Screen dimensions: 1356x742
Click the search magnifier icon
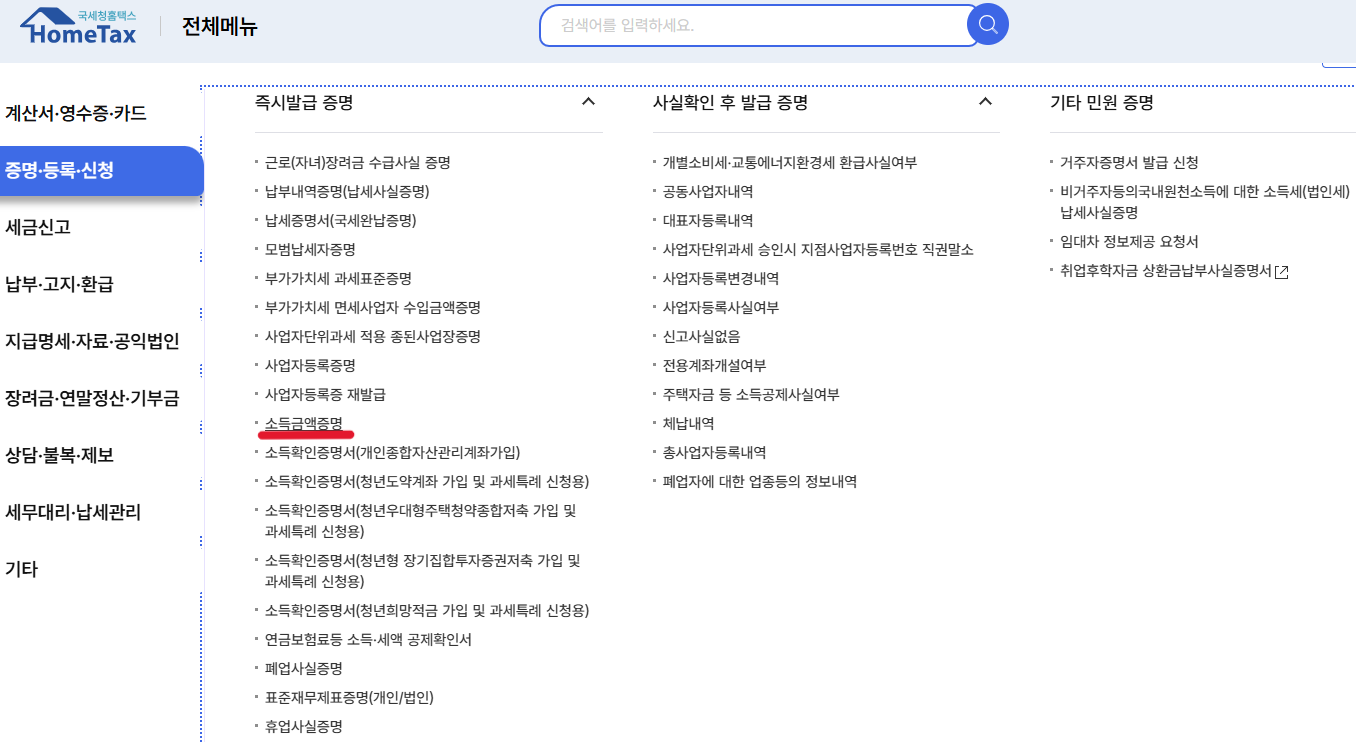(987, 24)
